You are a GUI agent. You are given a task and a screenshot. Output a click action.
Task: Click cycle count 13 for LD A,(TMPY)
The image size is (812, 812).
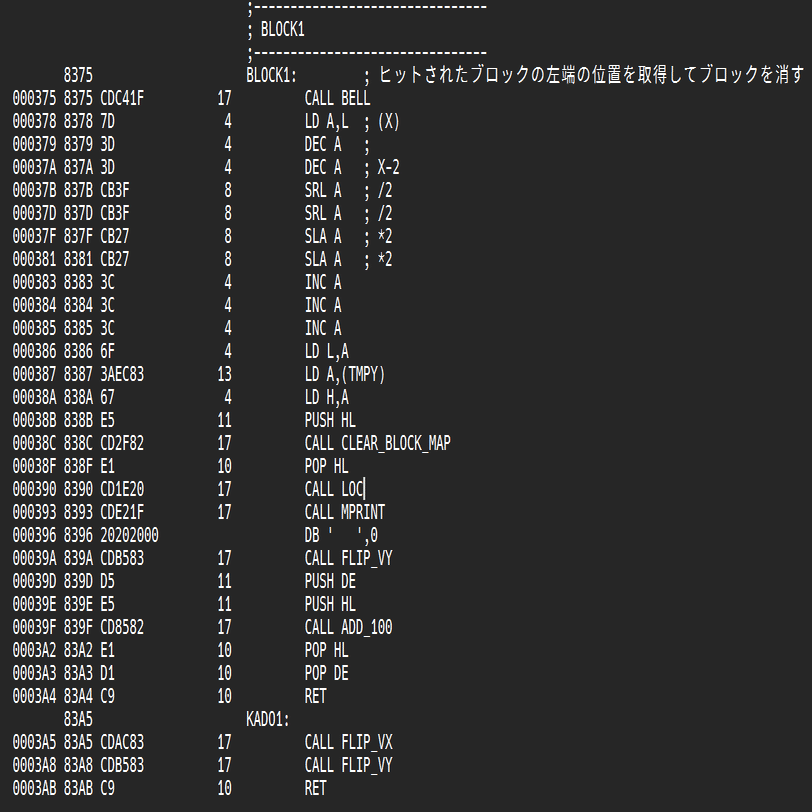click(224, 374)
